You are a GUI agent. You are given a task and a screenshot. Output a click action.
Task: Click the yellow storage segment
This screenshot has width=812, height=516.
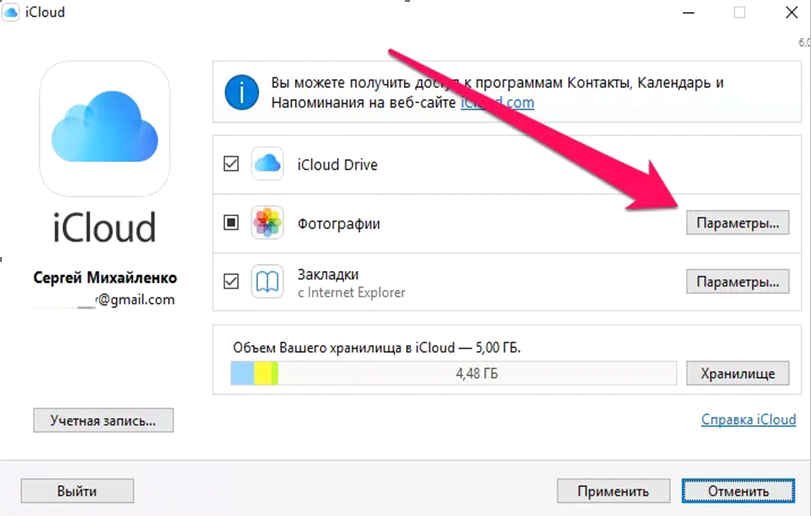(x=263, y=374)
